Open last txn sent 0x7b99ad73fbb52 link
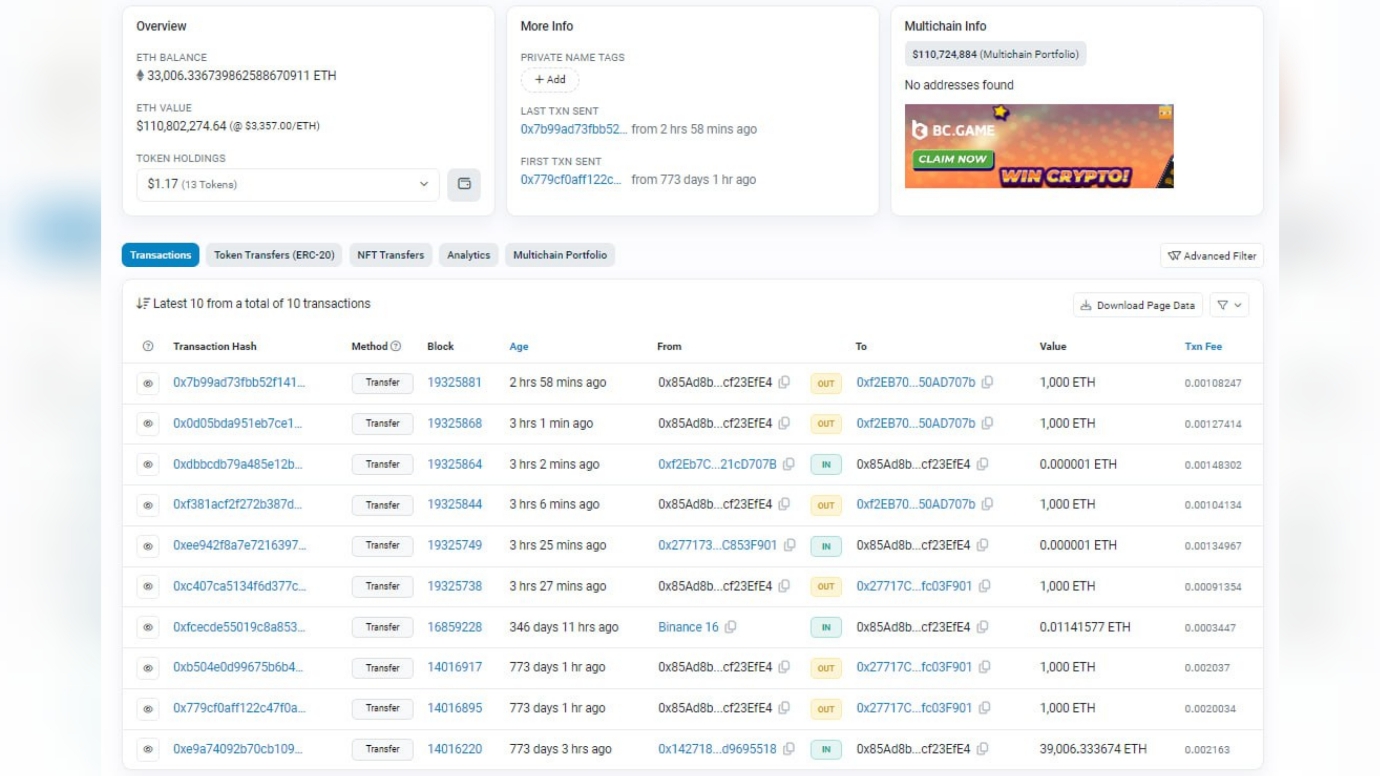 (x=574, y=129)
